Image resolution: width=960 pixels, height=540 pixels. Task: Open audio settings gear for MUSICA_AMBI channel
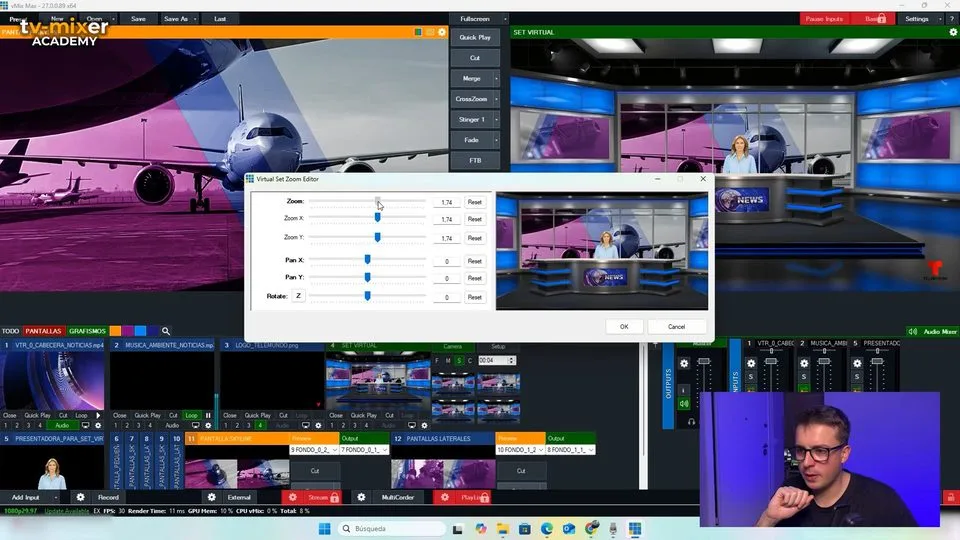[804, 364]
